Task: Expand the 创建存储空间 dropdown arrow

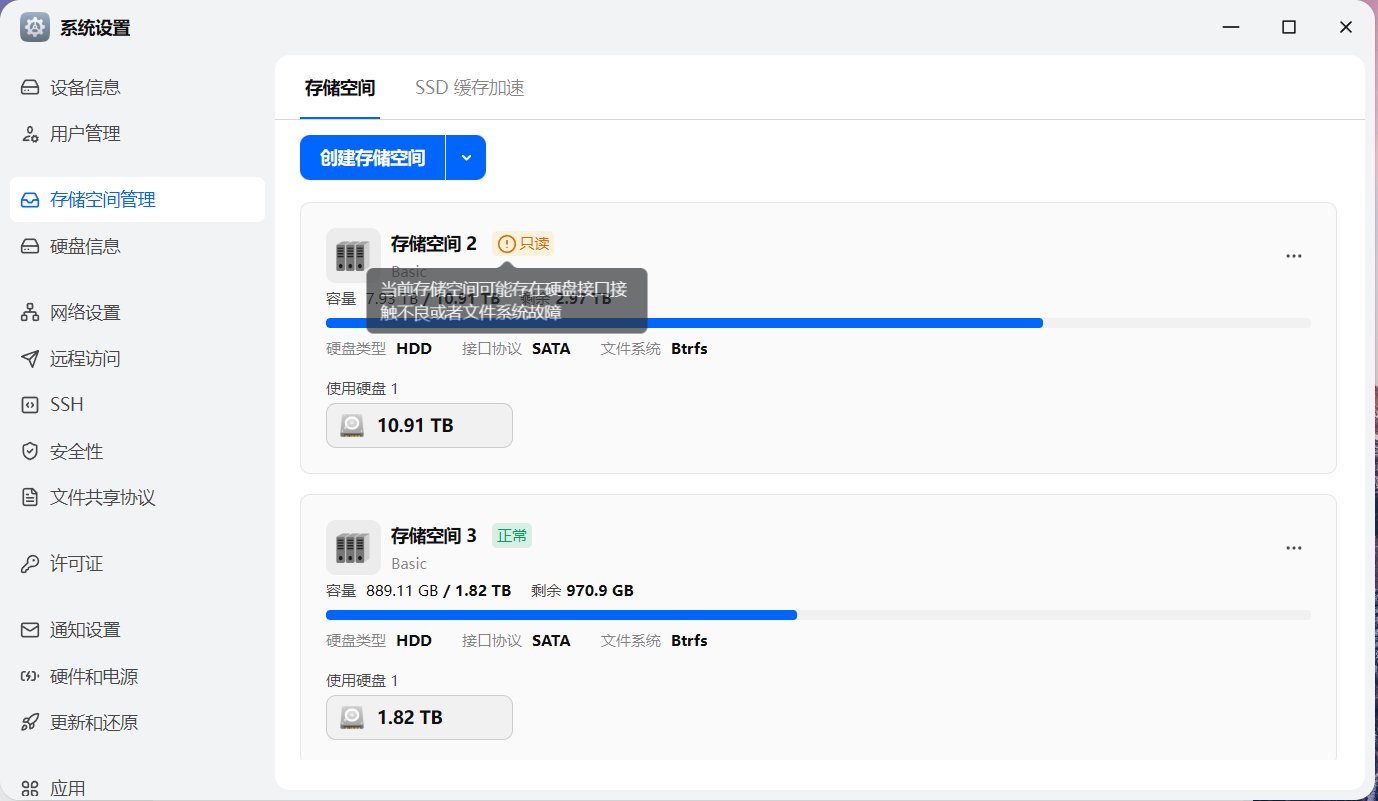Action: [x=466, y=158]
